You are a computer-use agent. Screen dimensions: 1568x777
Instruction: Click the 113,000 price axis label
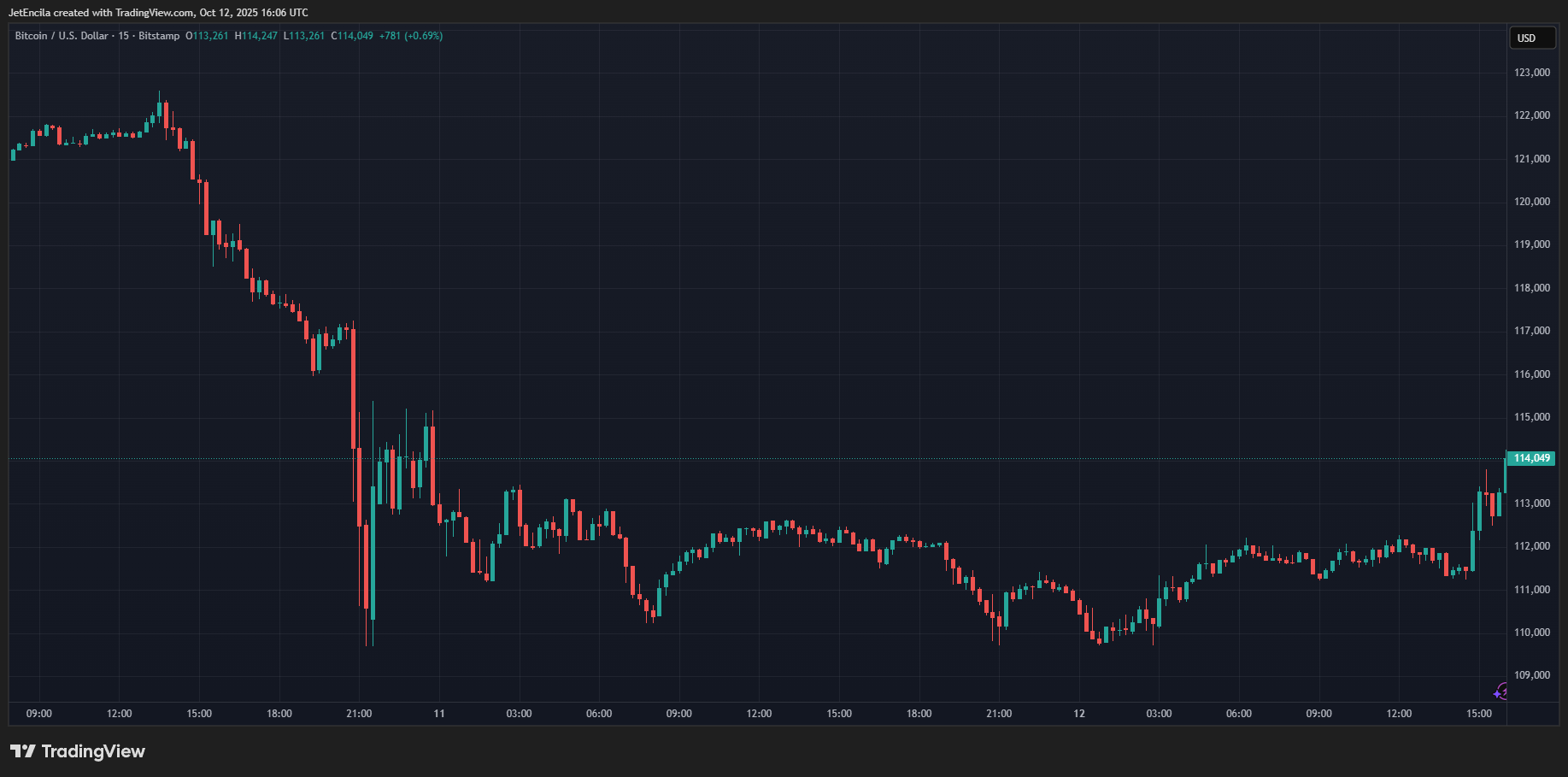(x=1532, y=503)
